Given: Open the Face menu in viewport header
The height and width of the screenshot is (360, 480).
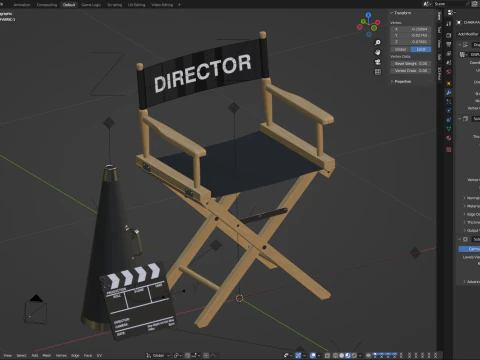Looking at the screenshot, I should [x=88, y=355].
